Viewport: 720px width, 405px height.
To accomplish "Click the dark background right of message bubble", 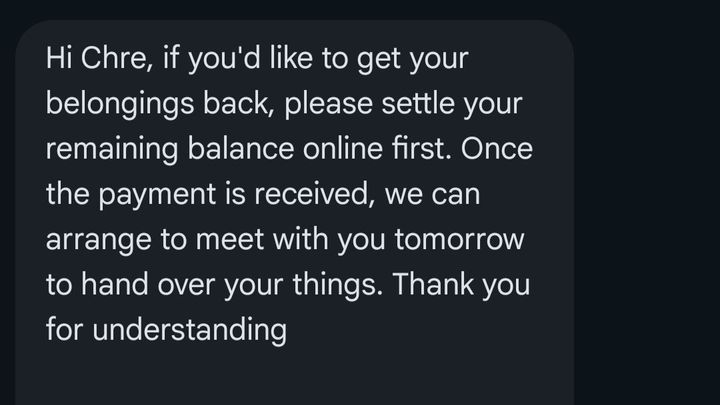I will 647,207.
